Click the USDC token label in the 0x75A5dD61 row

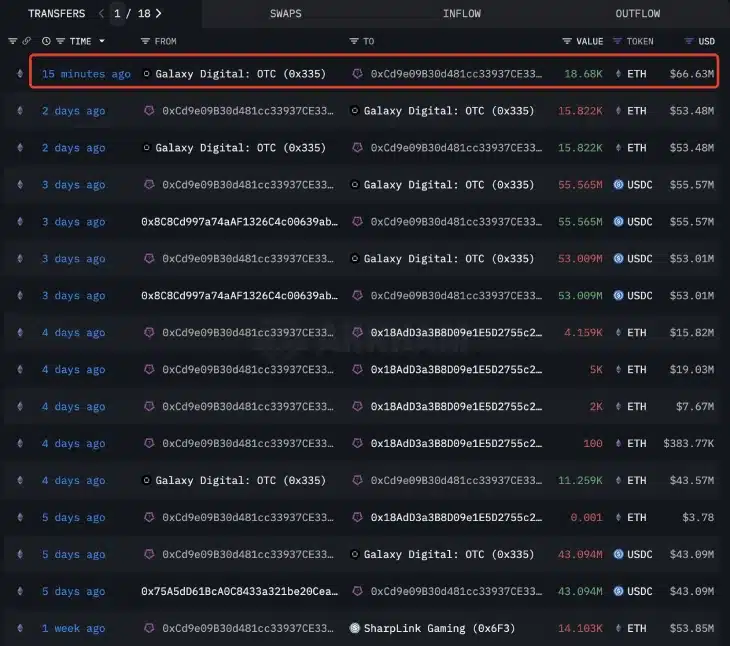click(x=640, y=591)
